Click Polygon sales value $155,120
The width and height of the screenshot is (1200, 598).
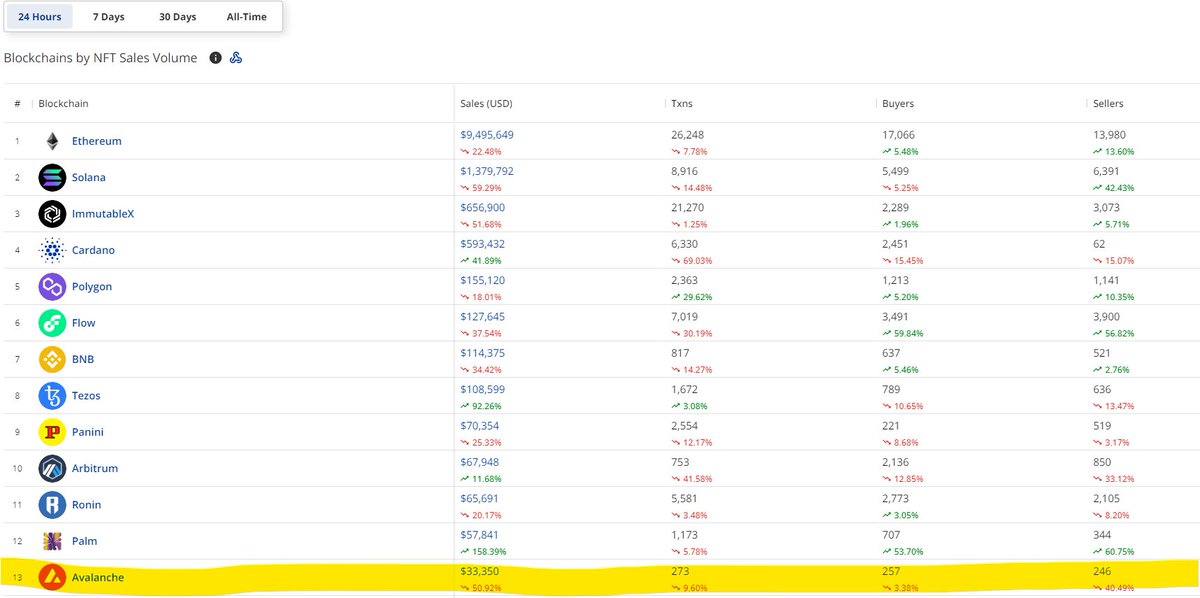click(x=483, y=280)
